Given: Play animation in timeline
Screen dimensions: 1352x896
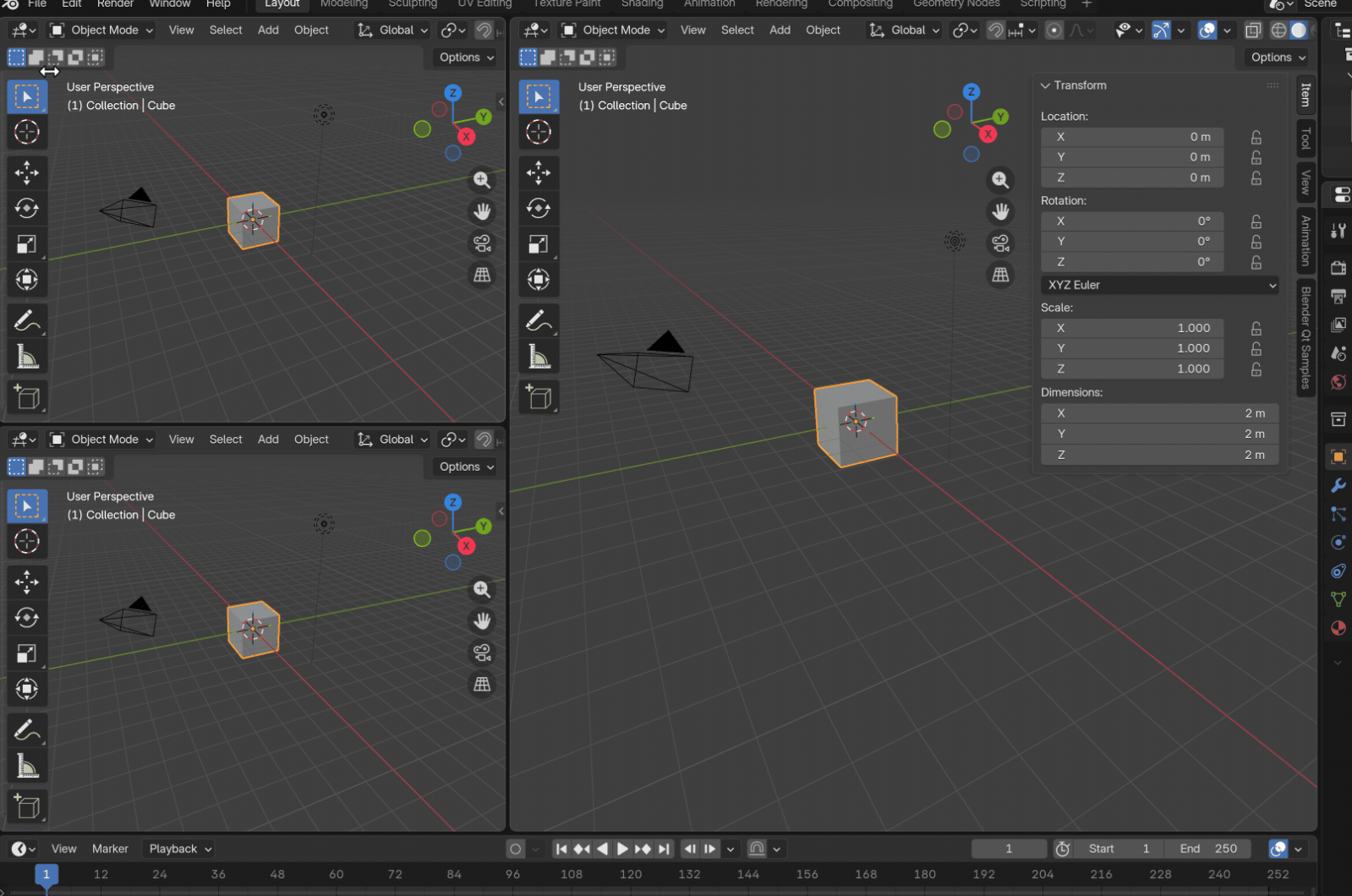Looking at the screenshot, I should (x=621, y=849).
